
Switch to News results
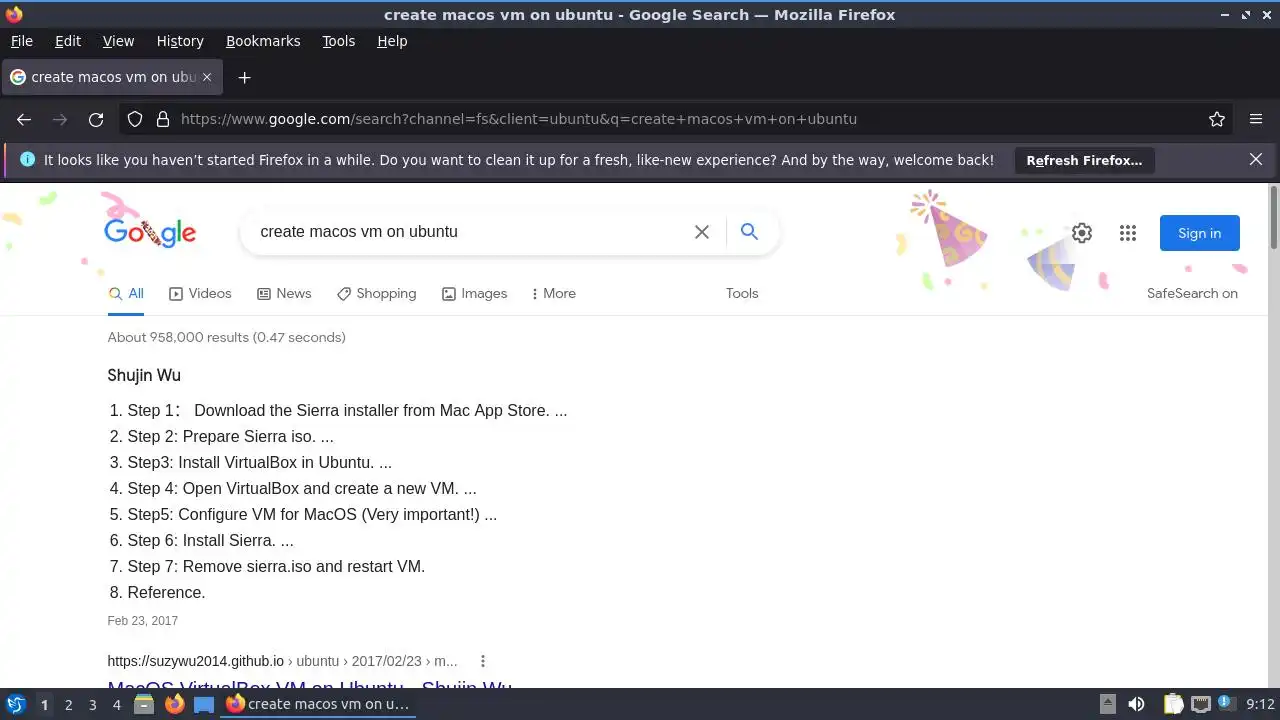pyautogui.click(x=284, y=294)
